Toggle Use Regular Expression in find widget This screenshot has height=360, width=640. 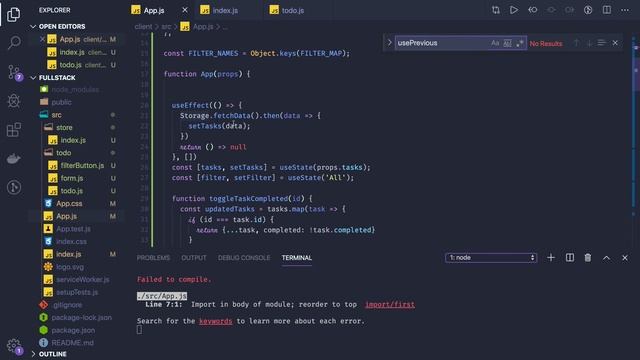pyautogui.click(x=520, y=43)
